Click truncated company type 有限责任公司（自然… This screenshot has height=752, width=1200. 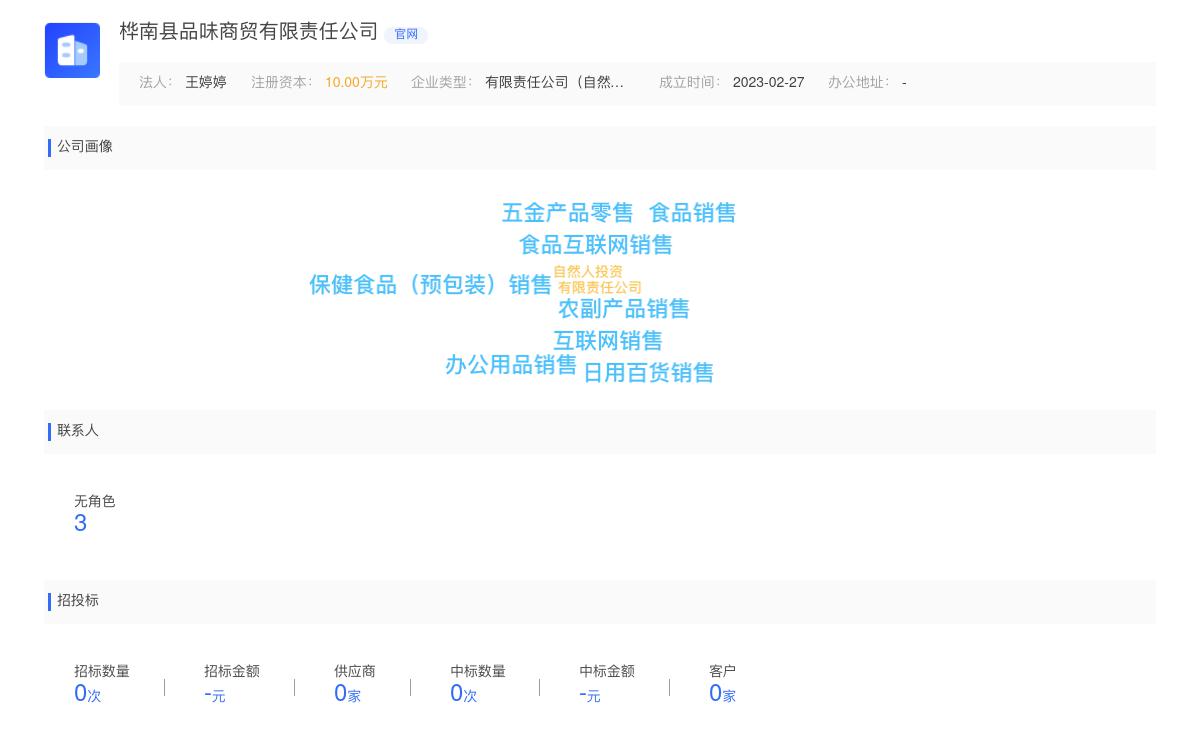tap(555, 83)
